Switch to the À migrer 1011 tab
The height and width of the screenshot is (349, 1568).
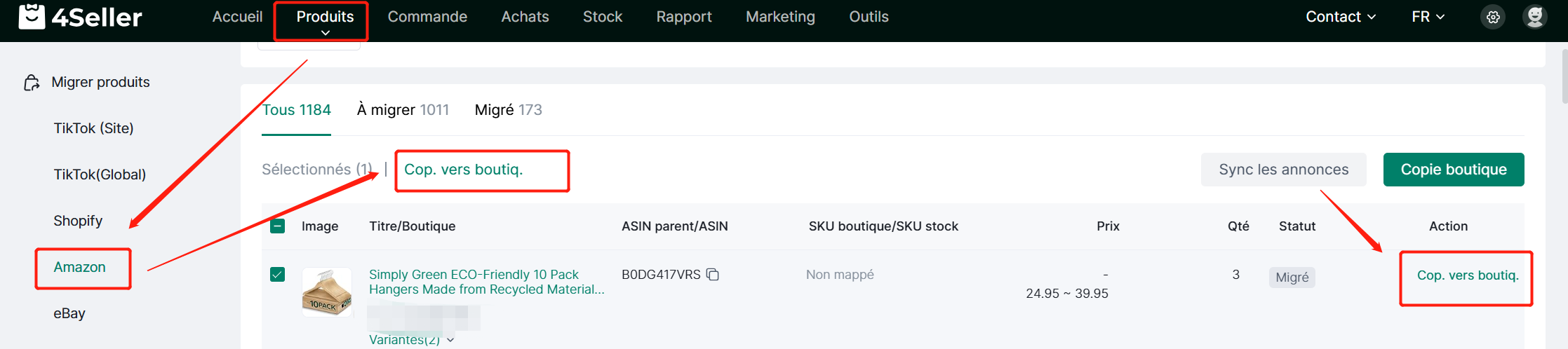point(403,110)
